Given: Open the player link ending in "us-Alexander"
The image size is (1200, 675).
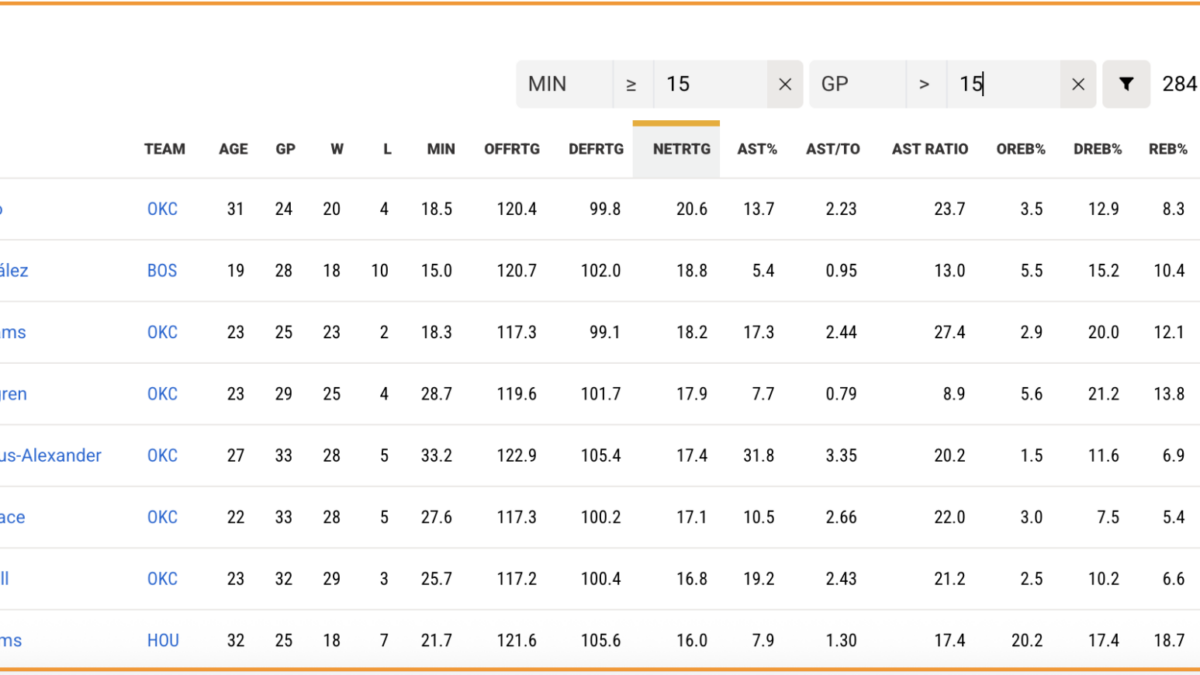Looking at the screenshot, I should click(x=50, y=456).
